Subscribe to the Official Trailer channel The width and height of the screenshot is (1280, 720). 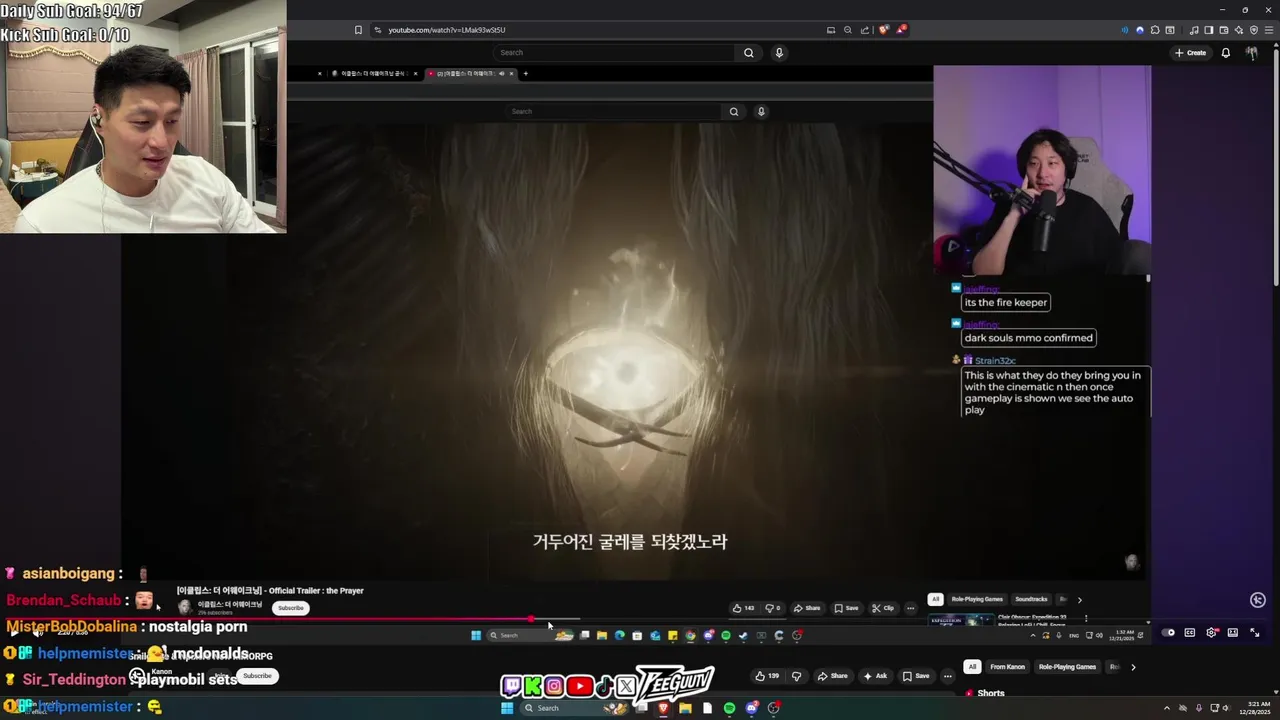click(291, 608)
